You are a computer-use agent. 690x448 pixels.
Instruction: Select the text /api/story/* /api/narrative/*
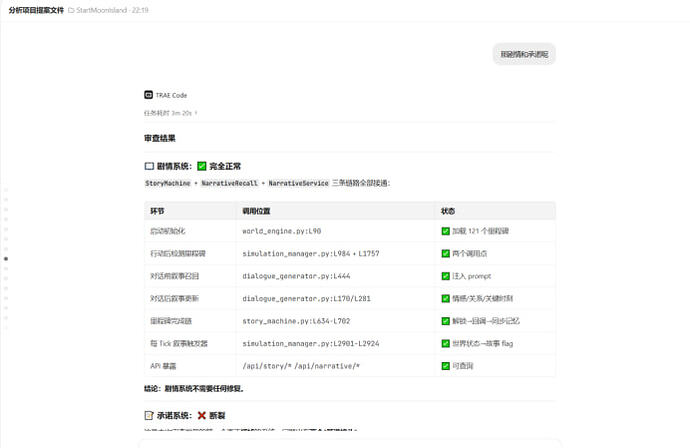301,366
